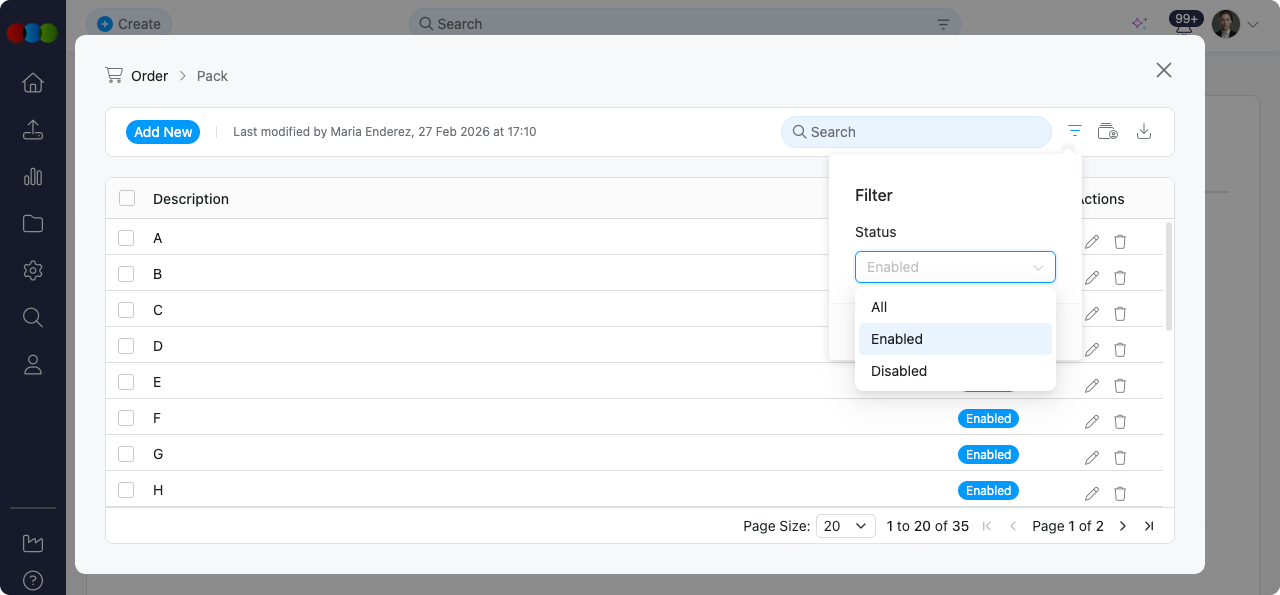Open the Home icon in sidebar
The image size is (1280, 595).
click(x=33, y=83)
